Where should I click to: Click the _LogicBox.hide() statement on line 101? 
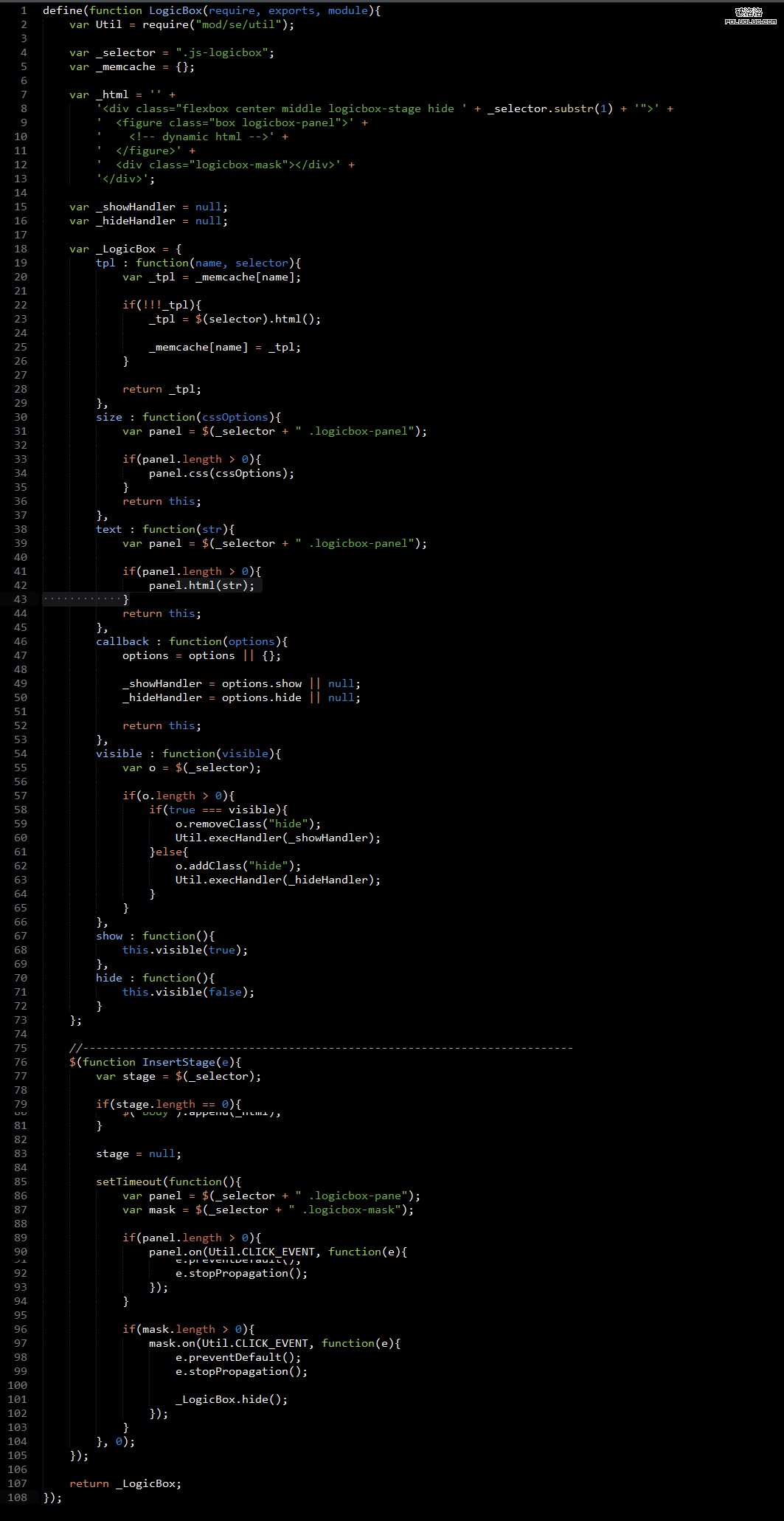pos(231,1399)
